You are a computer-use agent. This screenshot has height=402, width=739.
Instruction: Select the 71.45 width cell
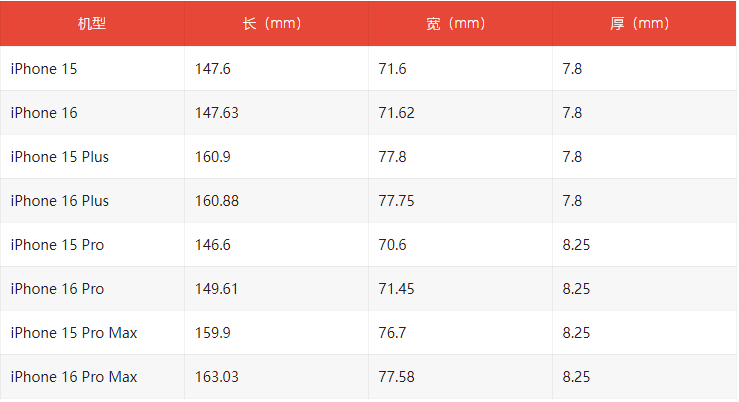pyautogui.click(x=397, y=289)
